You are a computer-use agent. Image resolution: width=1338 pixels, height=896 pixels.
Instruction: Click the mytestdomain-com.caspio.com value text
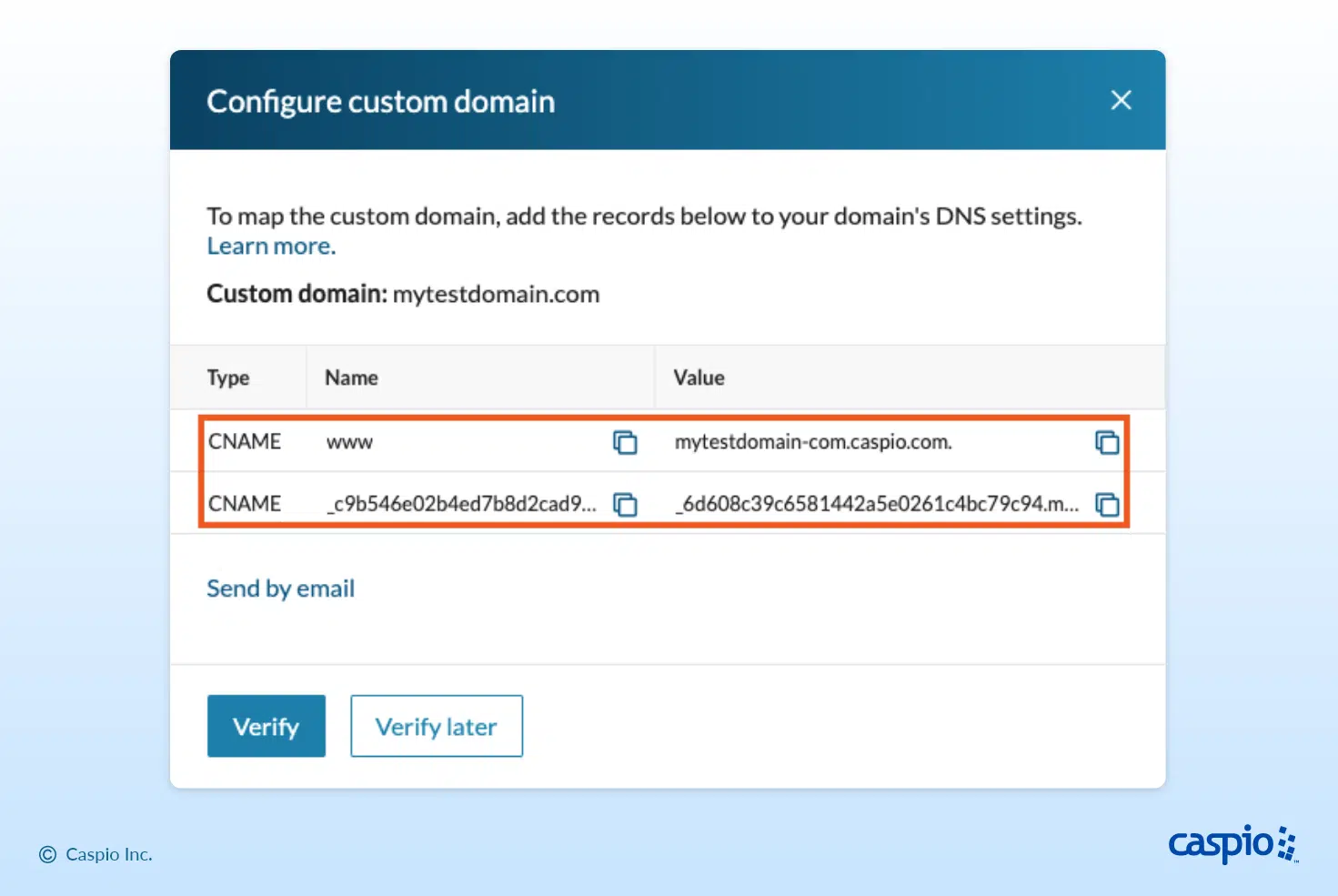[812, 442]
